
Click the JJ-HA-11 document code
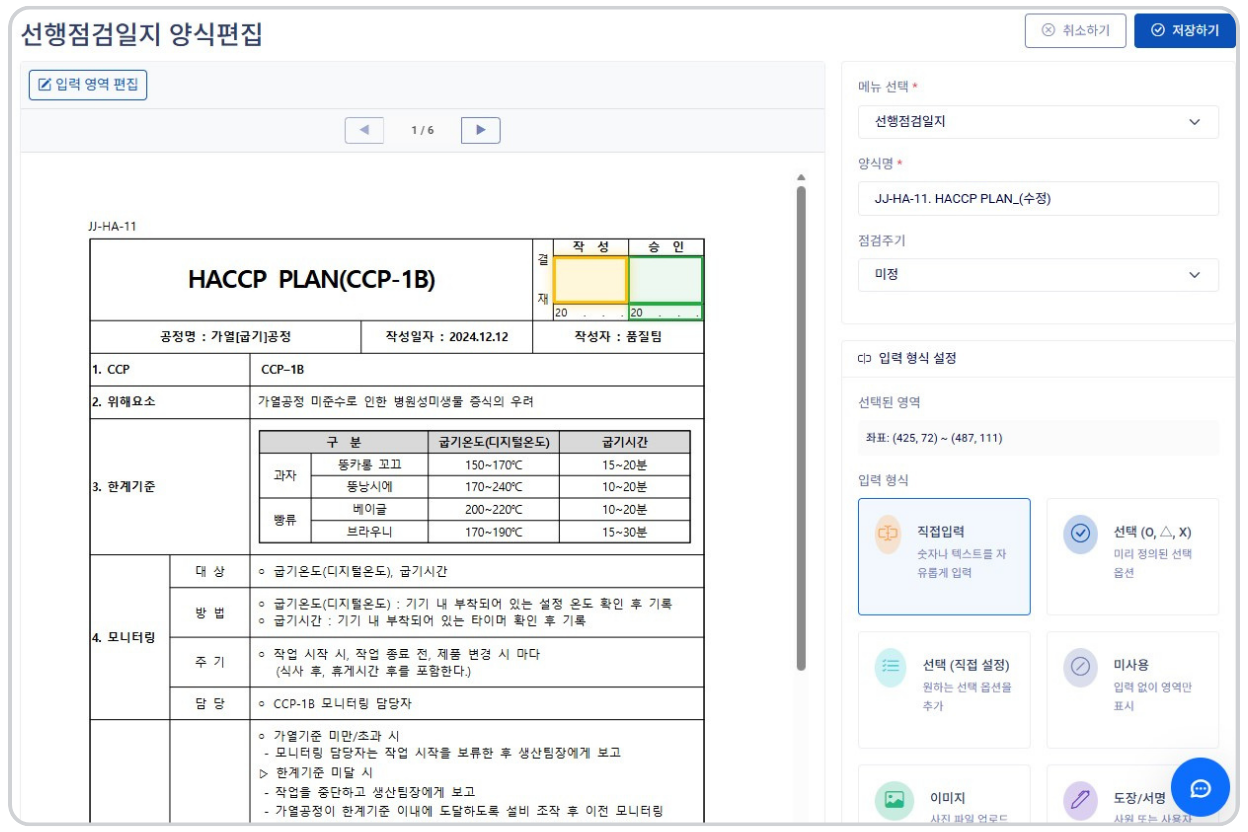[x=112, y=226]
